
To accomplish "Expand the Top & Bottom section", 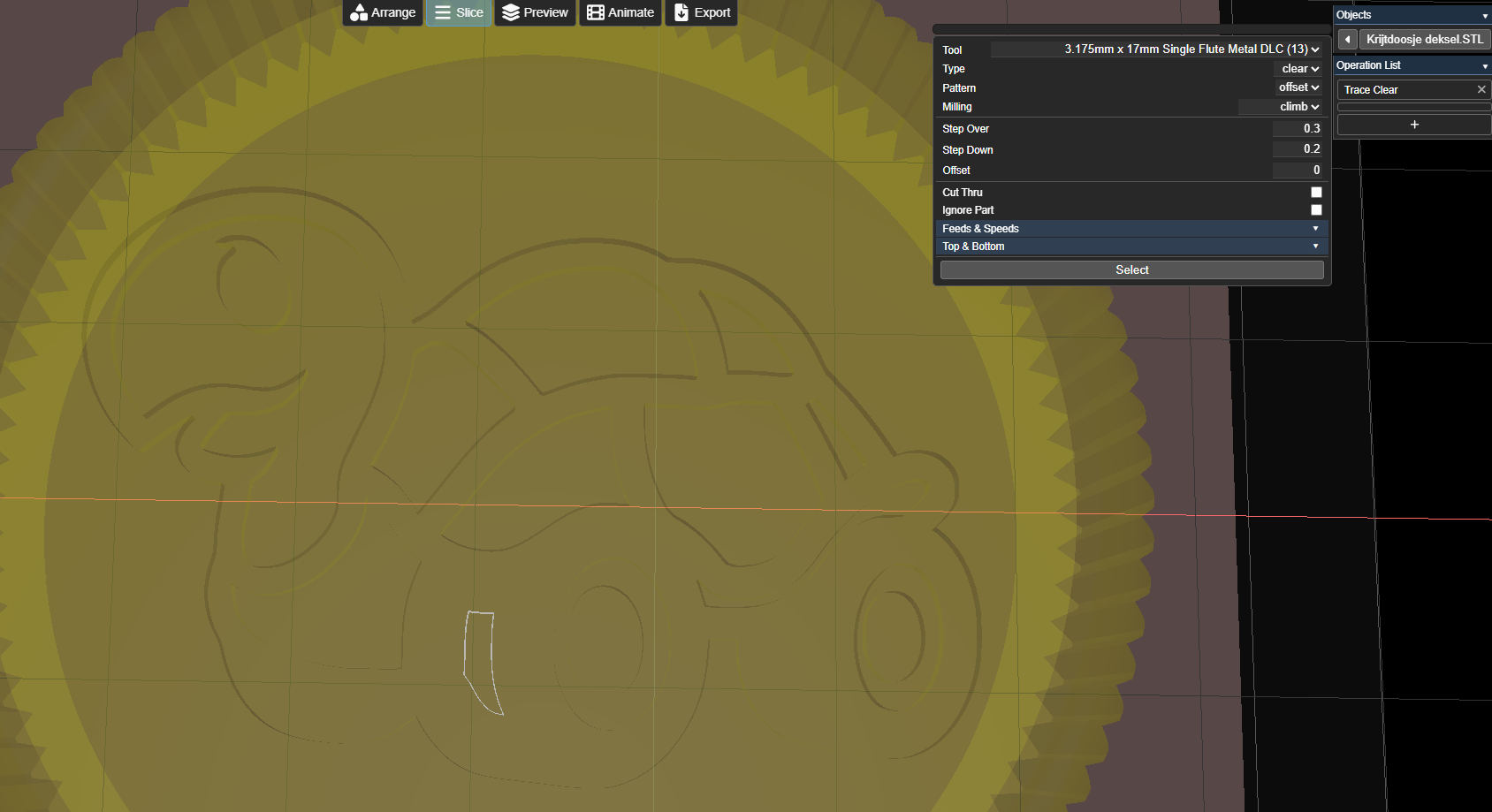I will 1131,246.
